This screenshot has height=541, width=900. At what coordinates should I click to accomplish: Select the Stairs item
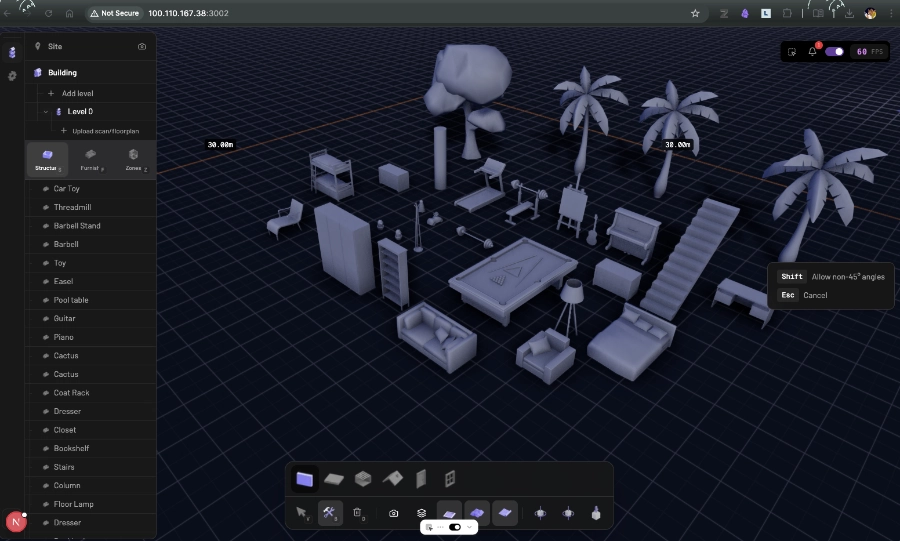(91, 467)
